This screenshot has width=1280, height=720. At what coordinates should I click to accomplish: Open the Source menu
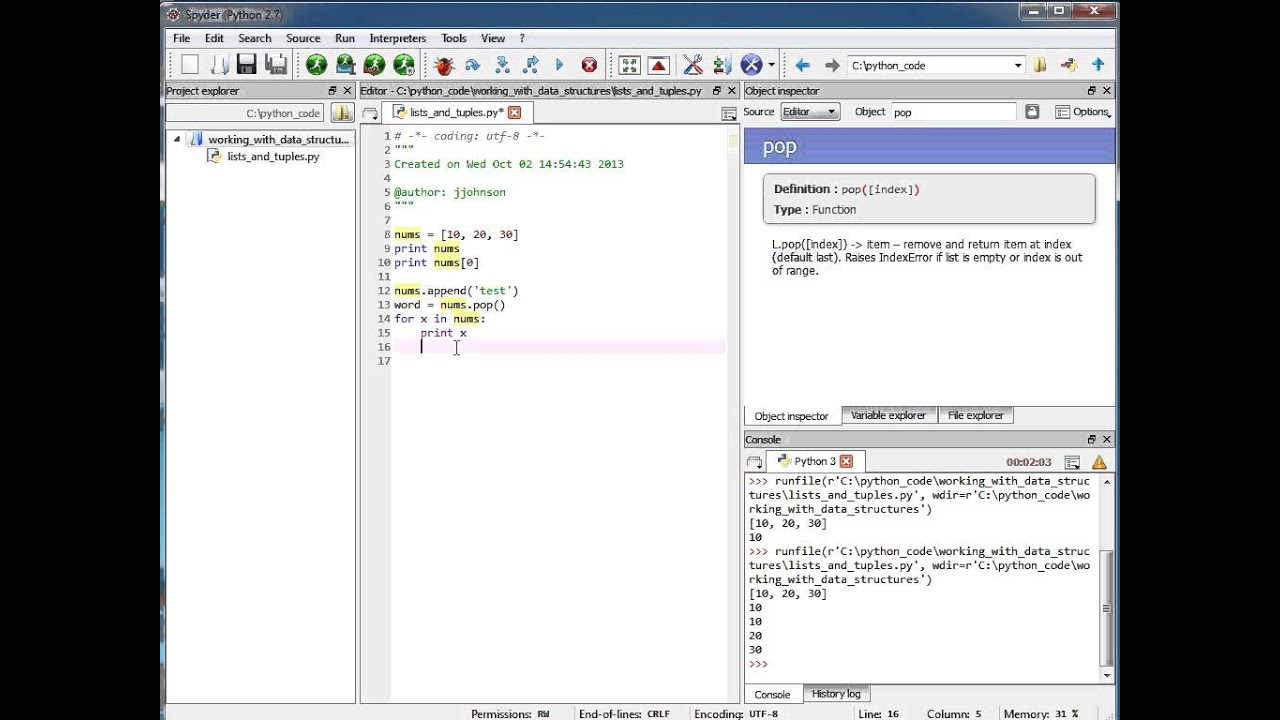coord(303,38)
